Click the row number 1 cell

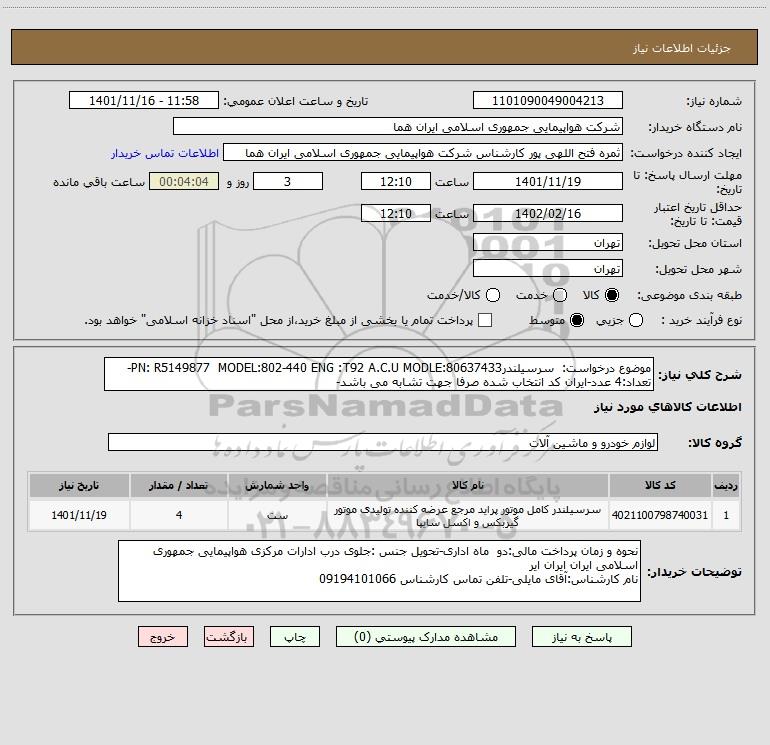tap(726, 515)
